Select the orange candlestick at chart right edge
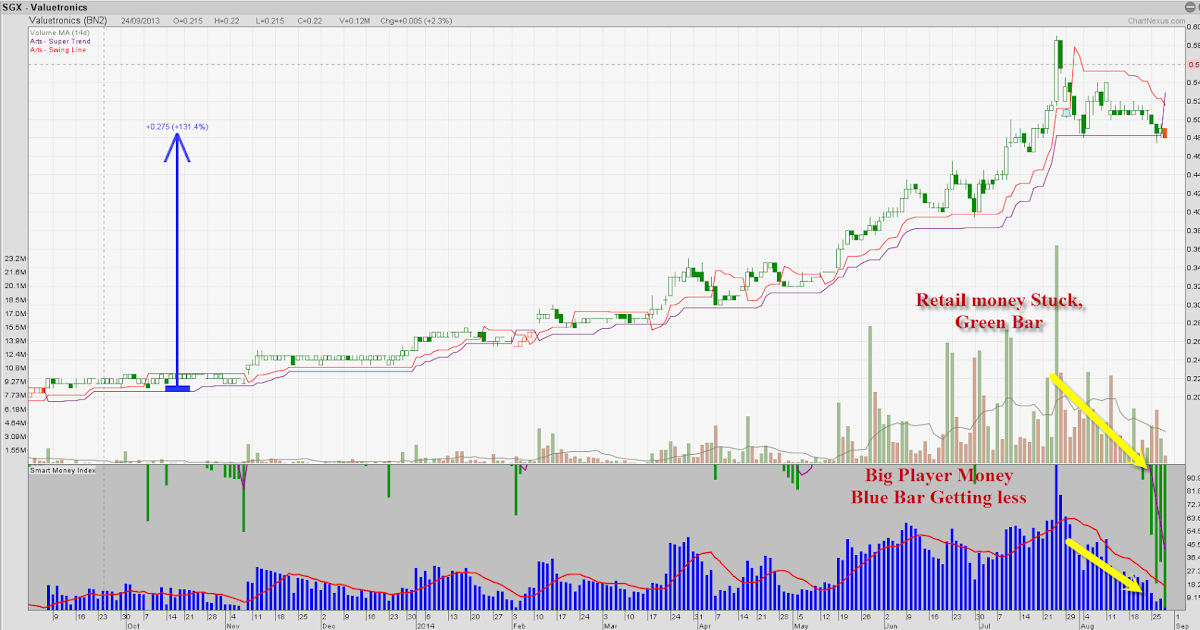Screen dimensions: 1200x630 [1165, 133]
